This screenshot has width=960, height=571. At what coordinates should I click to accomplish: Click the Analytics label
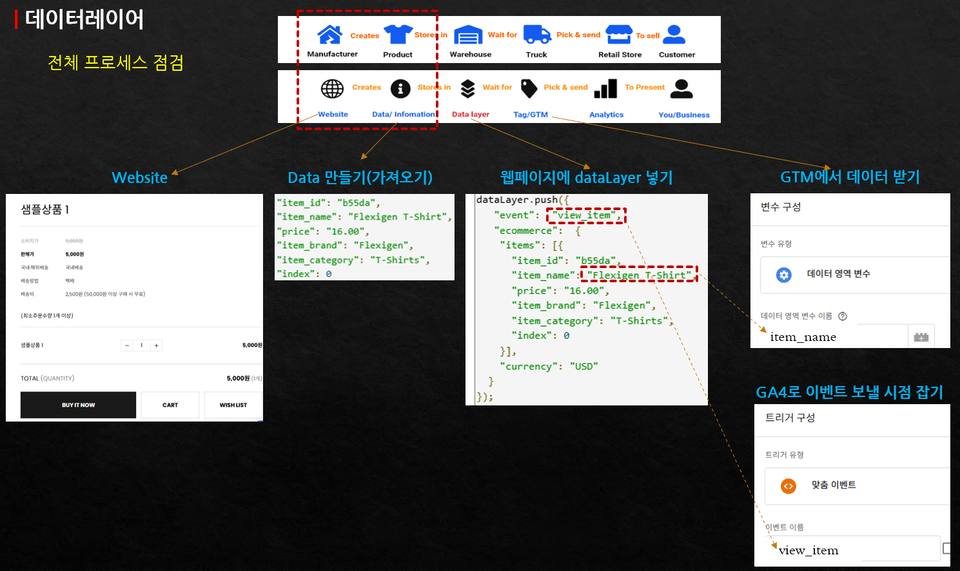pyautogui.click(x=606, y=114)
